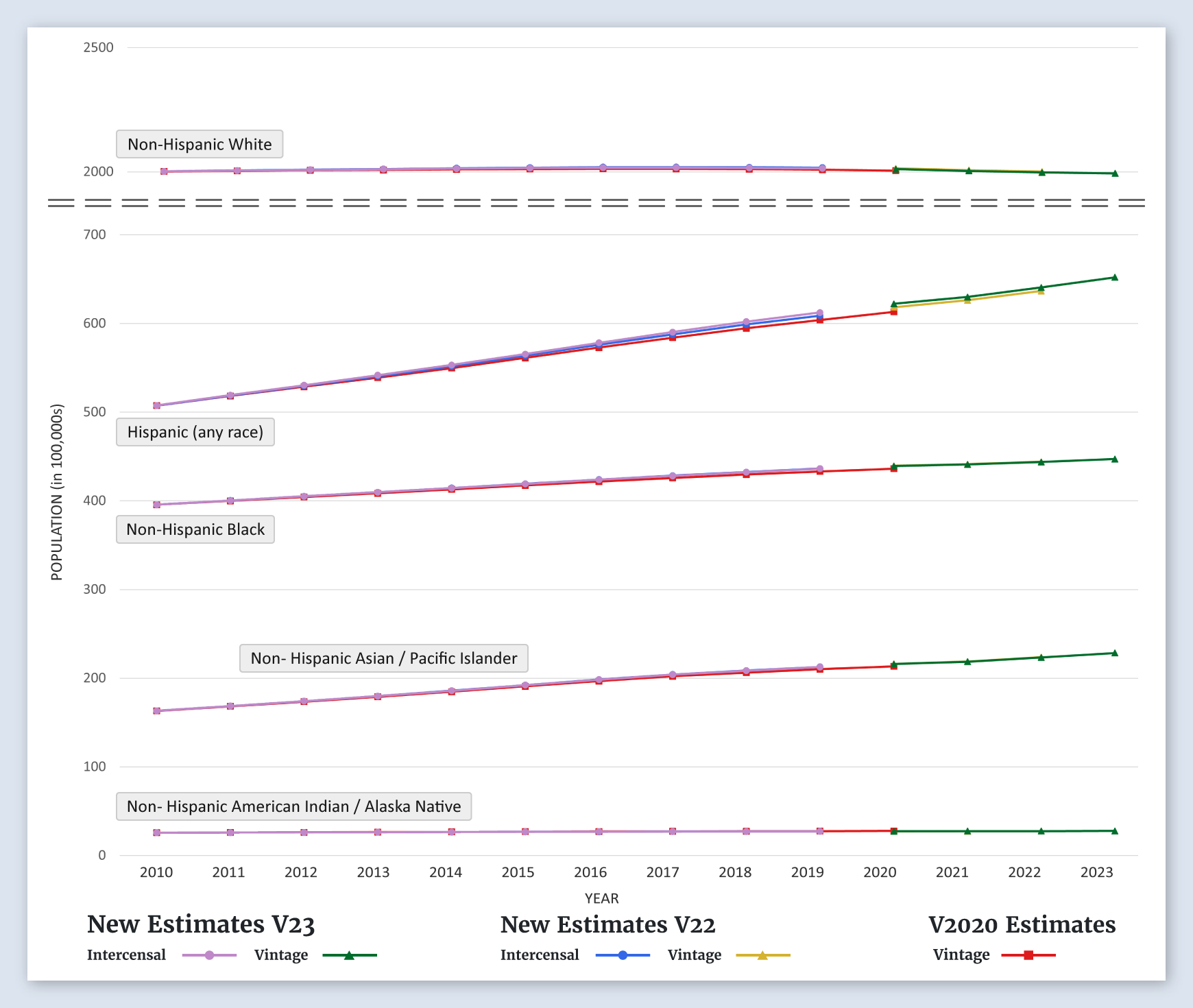Image resolution: width=1193 pixels, height=1008 pixels.
Task: Click the green triangle V23 Vintage legend marker
Action: (x=349, y=955)
